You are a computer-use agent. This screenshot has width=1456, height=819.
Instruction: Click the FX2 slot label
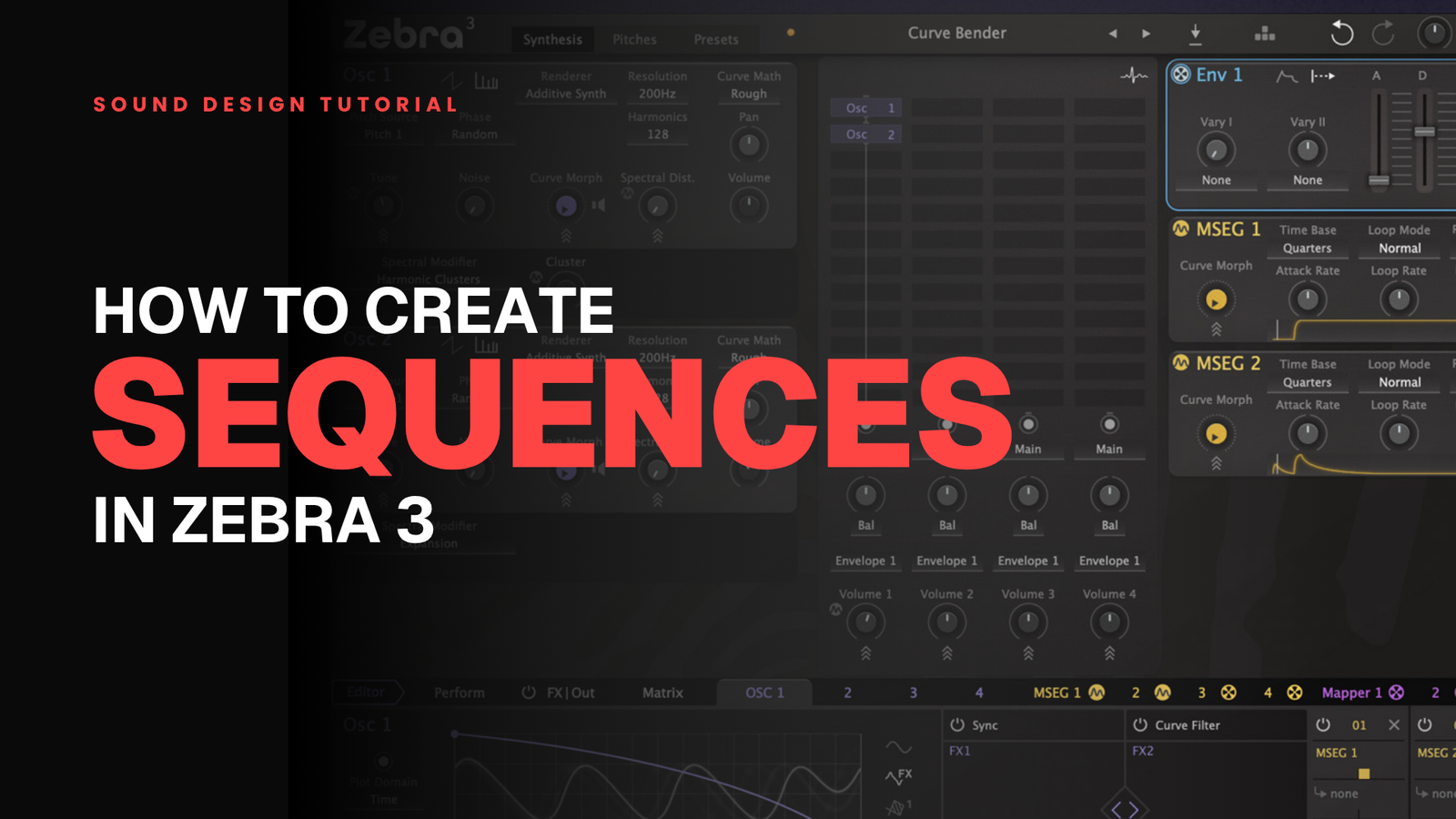point(1143,751)
